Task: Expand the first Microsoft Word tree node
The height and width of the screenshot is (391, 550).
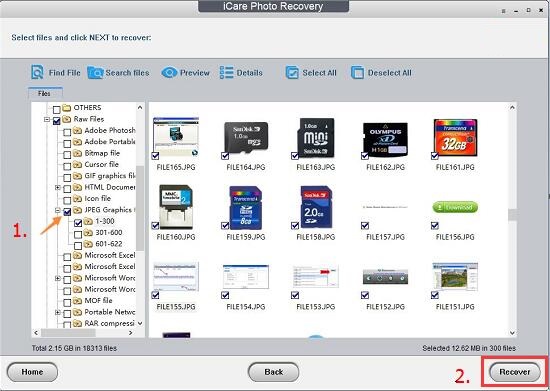Action: [58, 278]
